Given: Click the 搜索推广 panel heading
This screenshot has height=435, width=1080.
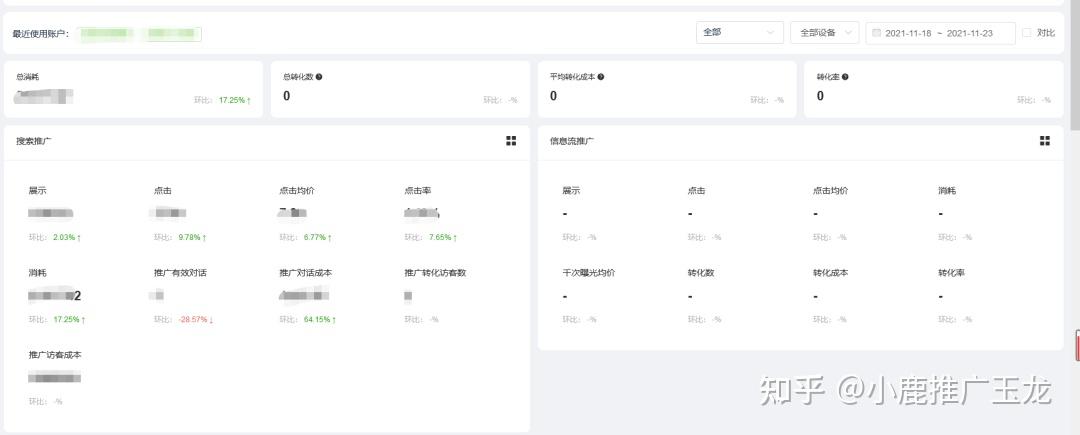Looking at the screenshot, I should click(34, 141).
